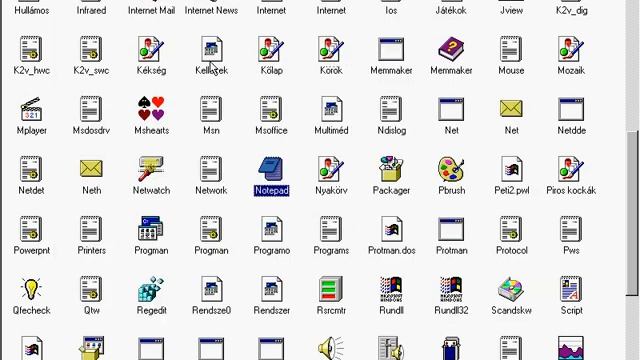Click the Hullámos label
The width and height of the screenshot is (640, 360).
[x=31, y=10]
